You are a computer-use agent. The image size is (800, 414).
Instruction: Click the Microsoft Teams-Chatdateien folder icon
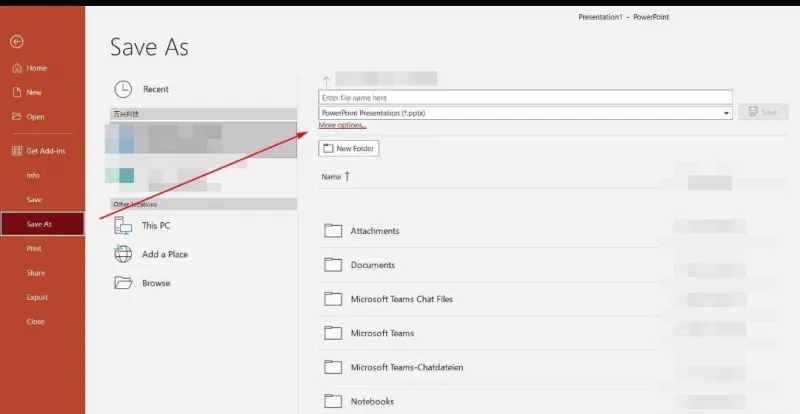tap(333, 367)
